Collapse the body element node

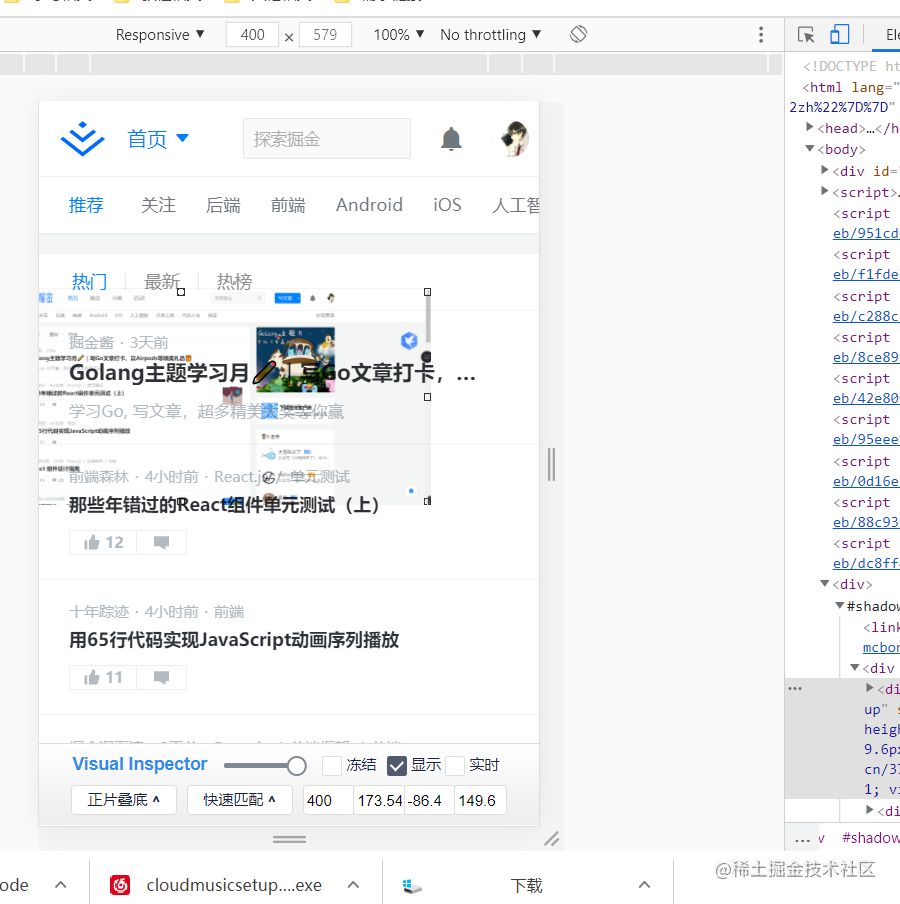[x=809, y=148]
